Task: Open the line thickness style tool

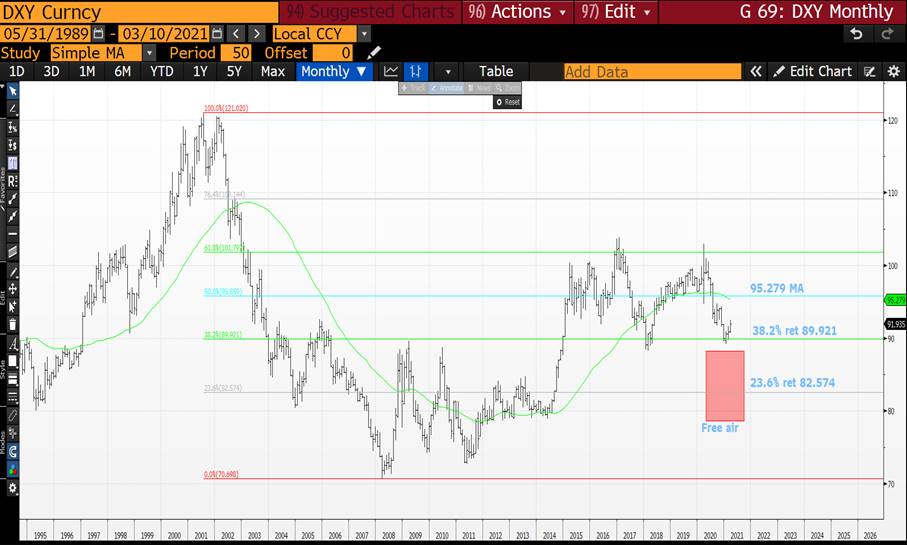Action: click(12, 380)
